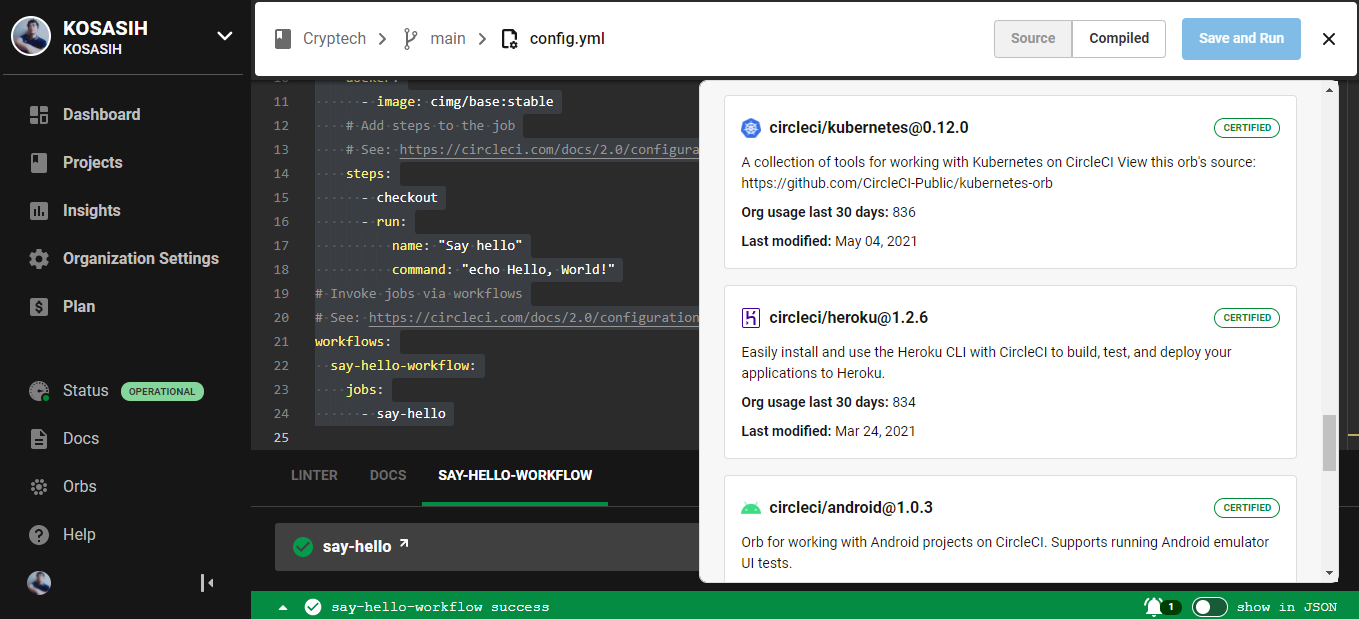
Task: Click the notification bell in status bar
Action: pyautogui.click(x=1153, y=606)
